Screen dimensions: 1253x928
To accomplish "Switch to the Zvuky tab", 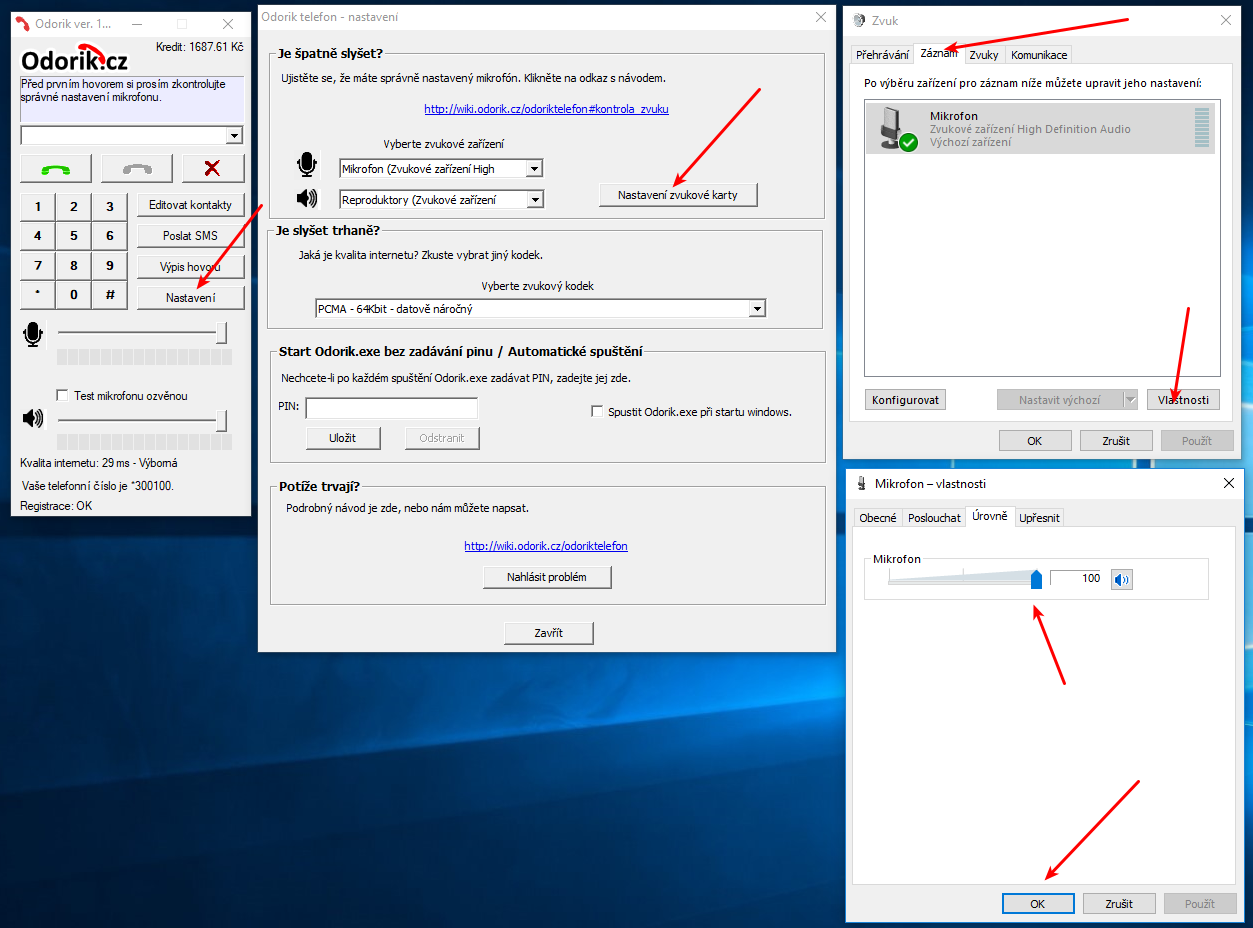I will (x=983, y=55).
